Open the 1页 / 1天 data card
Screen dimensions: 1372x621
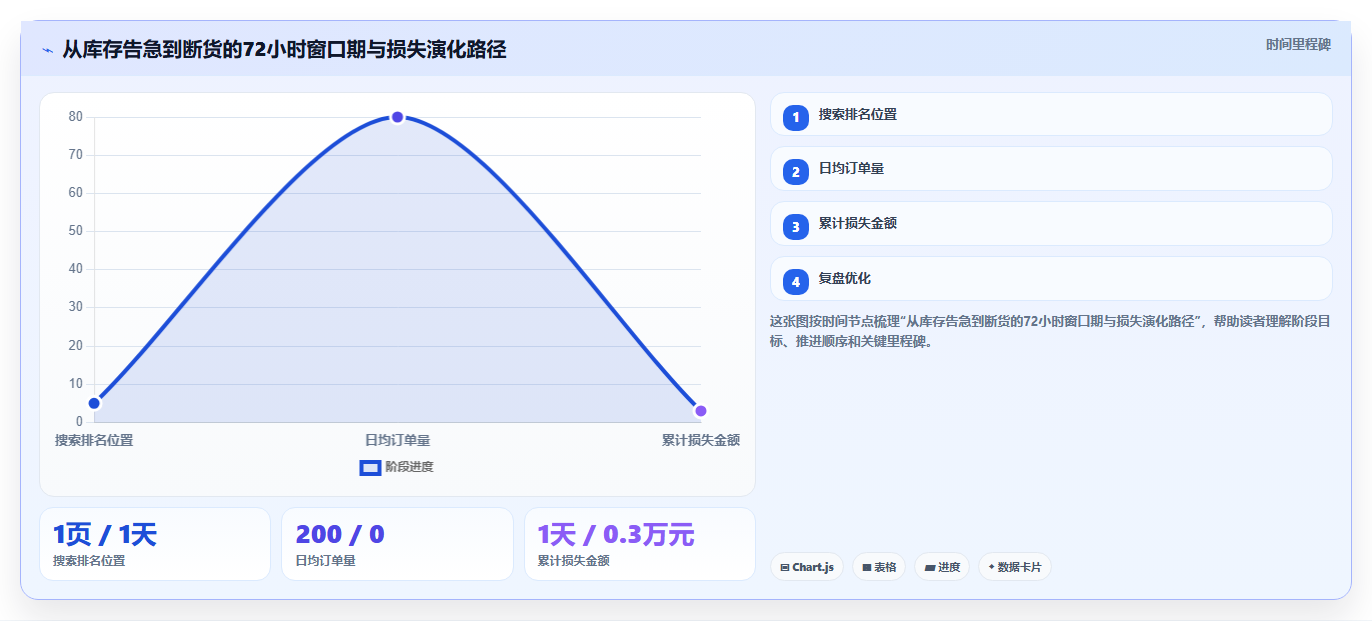click(x=155, y=544)
